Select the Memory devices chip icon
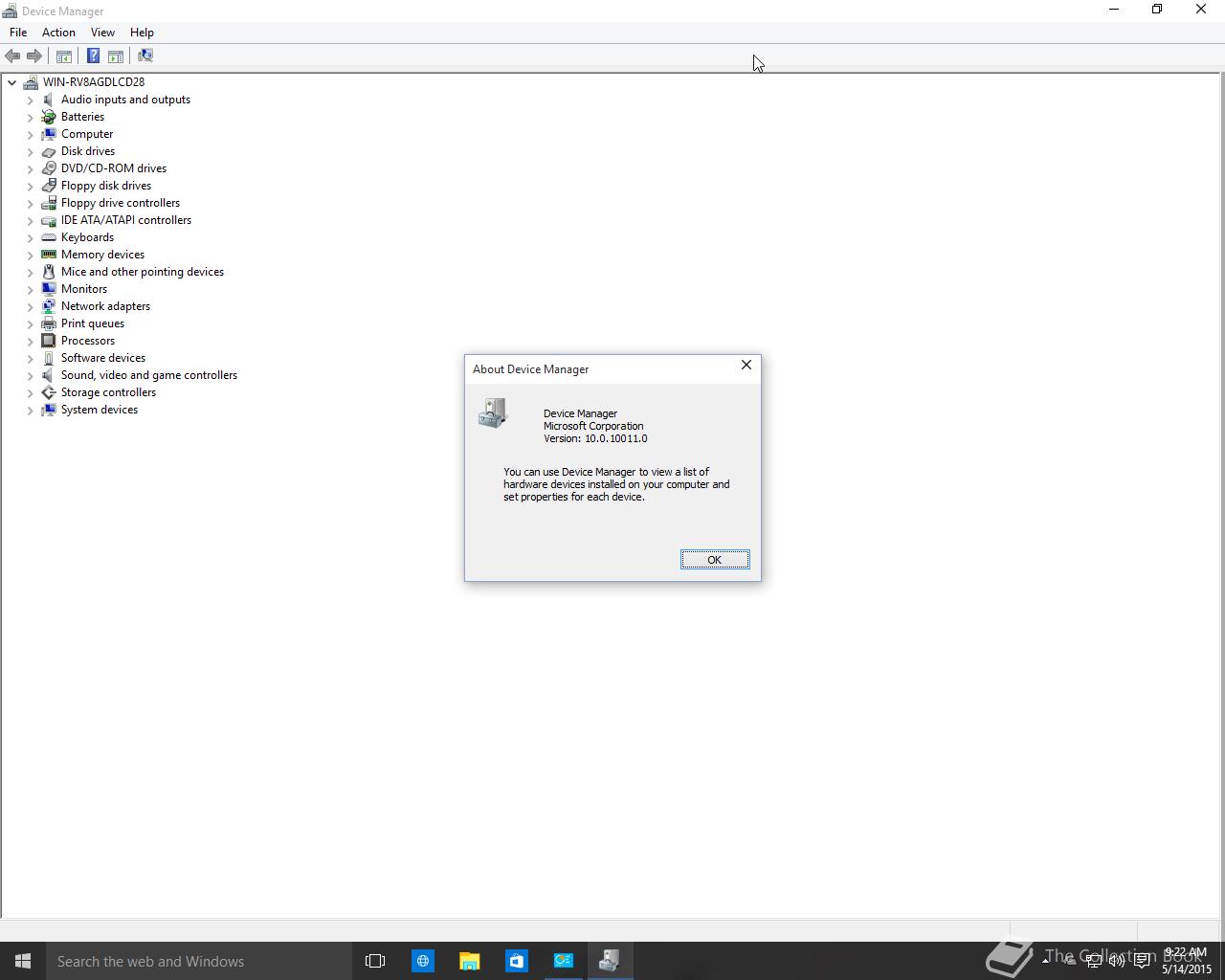 coord(49,255)
